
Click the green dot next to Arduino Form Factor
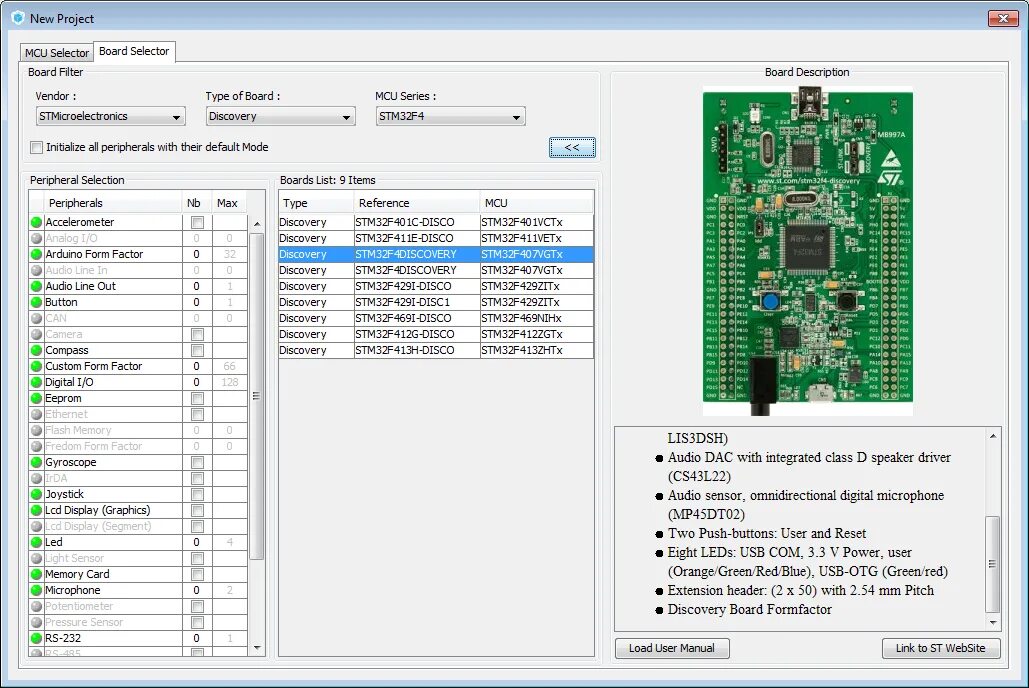pyautogui.click(x=37, y=254)
